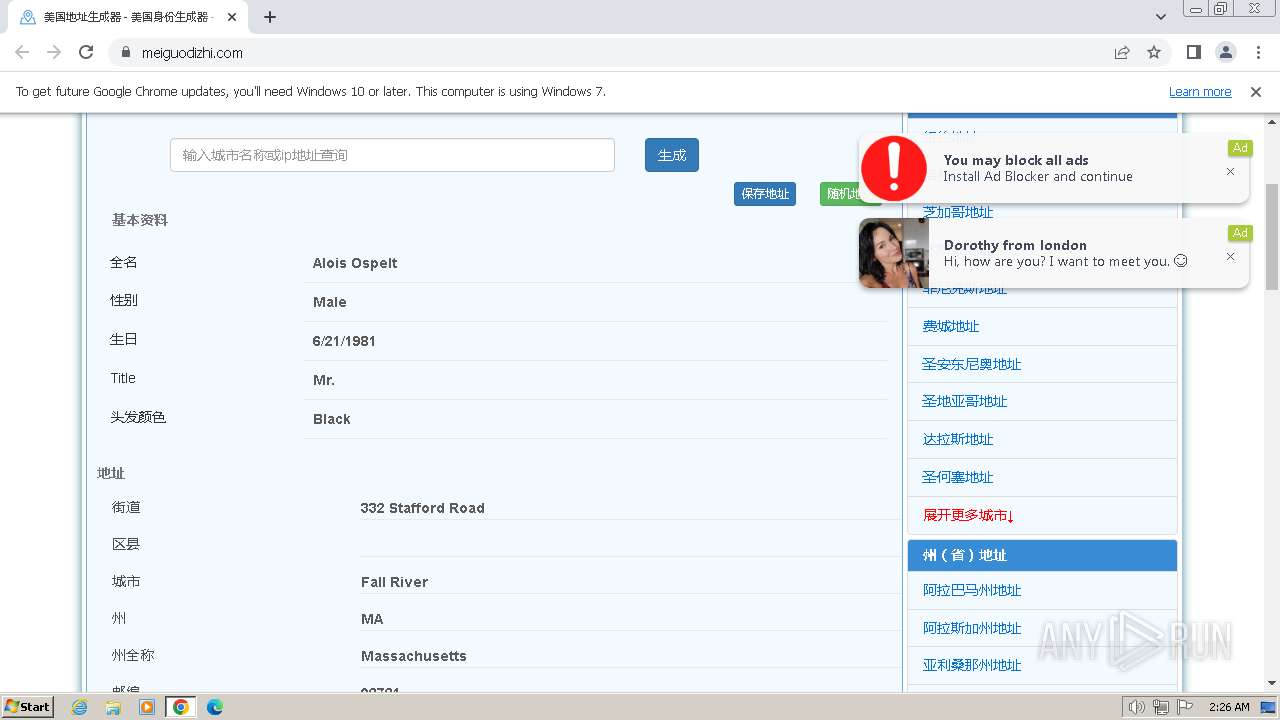The height and width of the screenshot is (720, 1280).
Task: Open 芝加哥地址 link in sidebar
Action: click(x=958, y=212)
